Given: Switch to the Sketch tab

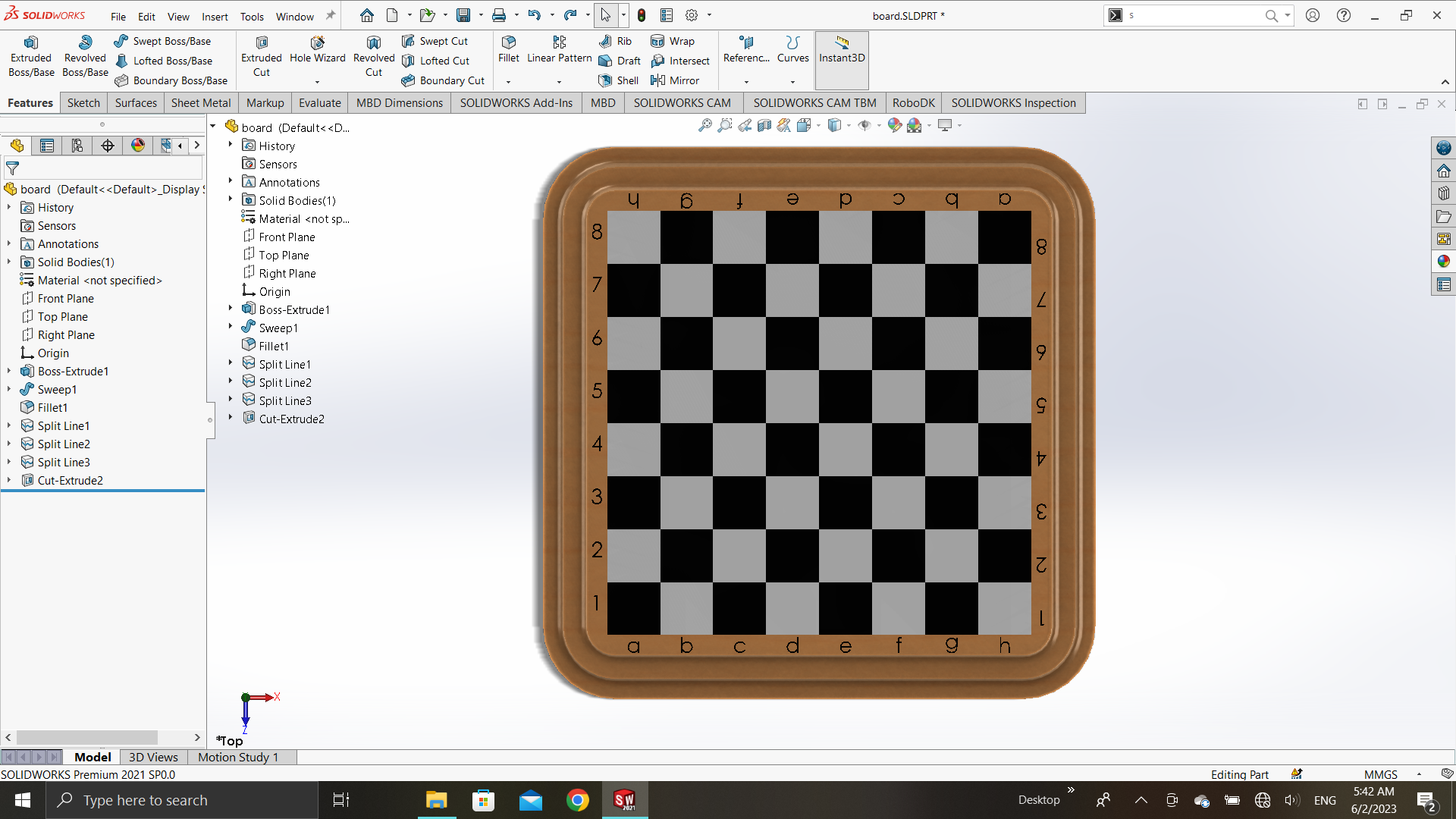Looking at the screenshot, I should coord(83,103).
